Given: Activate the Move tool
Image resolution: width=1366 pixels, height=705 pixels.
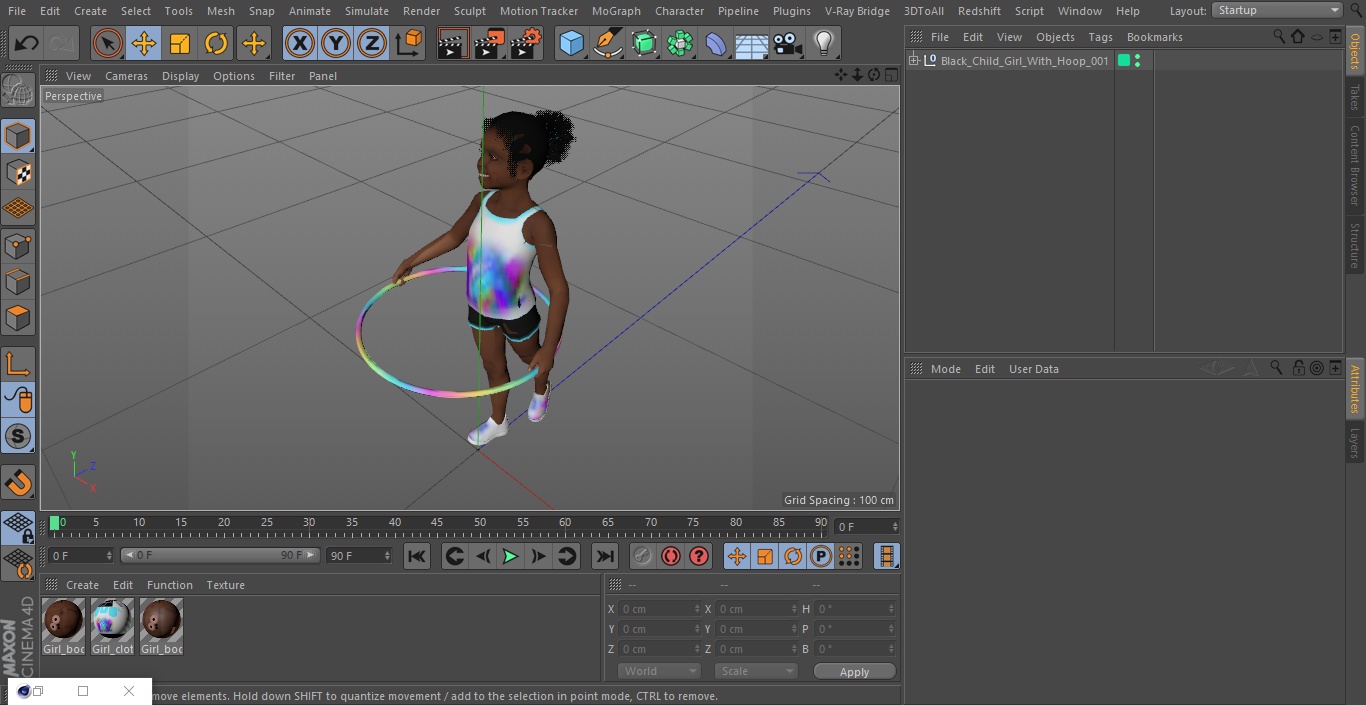Looking at the screenshot, I should tap(144, 44).
